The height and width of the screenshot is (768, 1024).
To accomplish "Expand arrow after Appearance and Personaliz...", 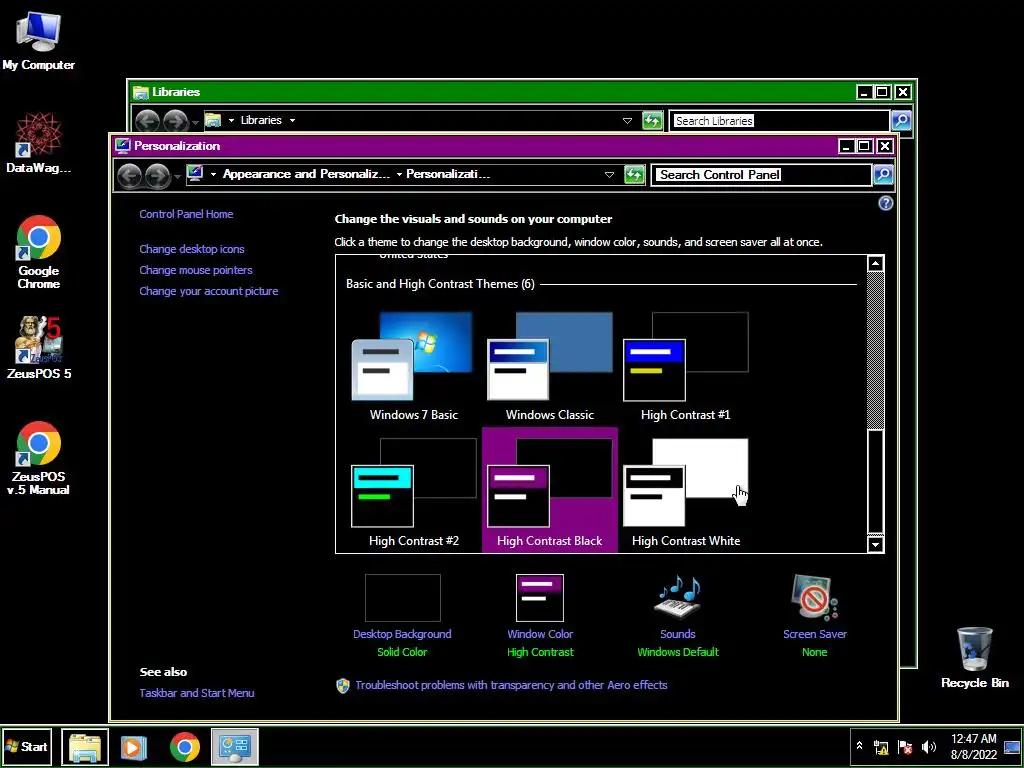I will pos(398,174).
